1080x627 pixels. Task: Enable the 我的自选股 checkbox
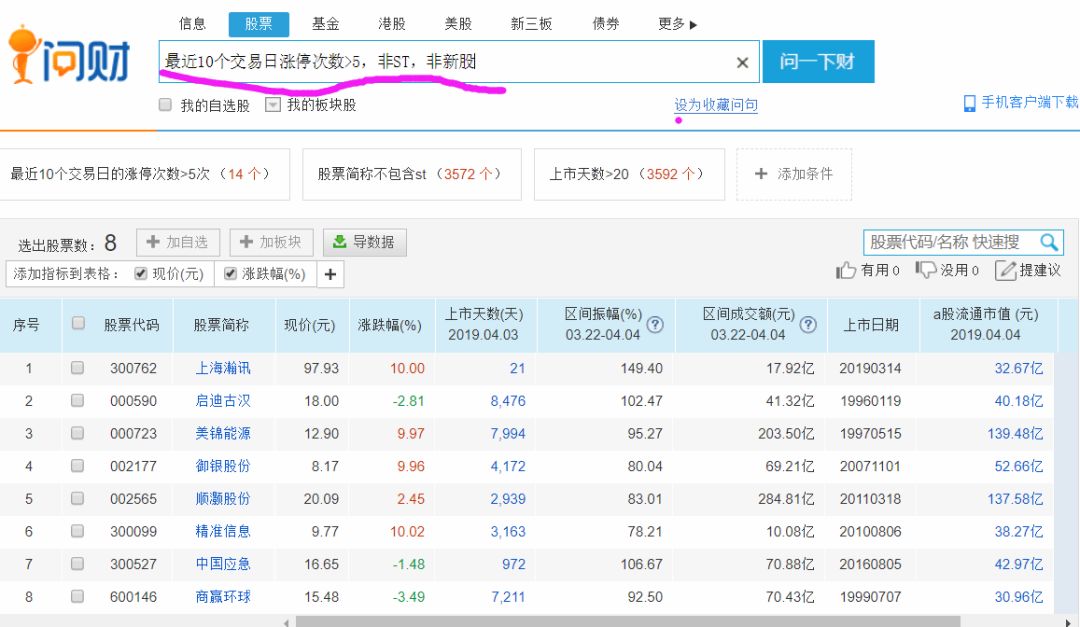[165, 103]
